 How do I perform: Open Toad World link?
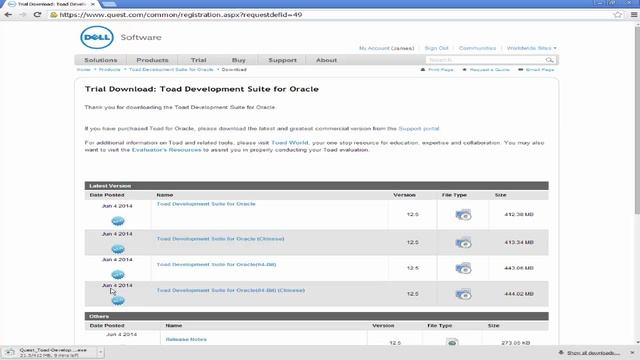click(x=290, y=143)
